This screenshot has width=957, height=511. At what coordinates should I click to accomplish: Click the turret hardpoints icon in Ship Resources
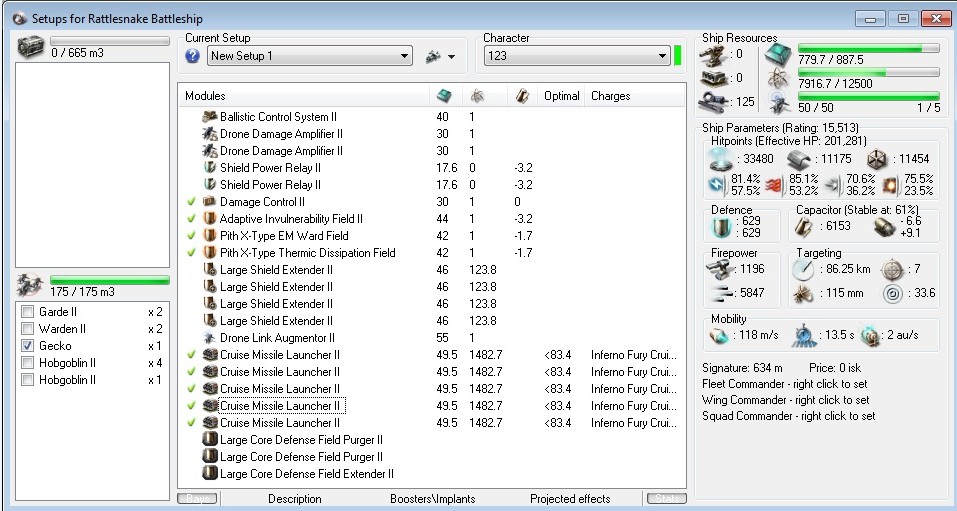pyautogui.click(x=714, y=55)
